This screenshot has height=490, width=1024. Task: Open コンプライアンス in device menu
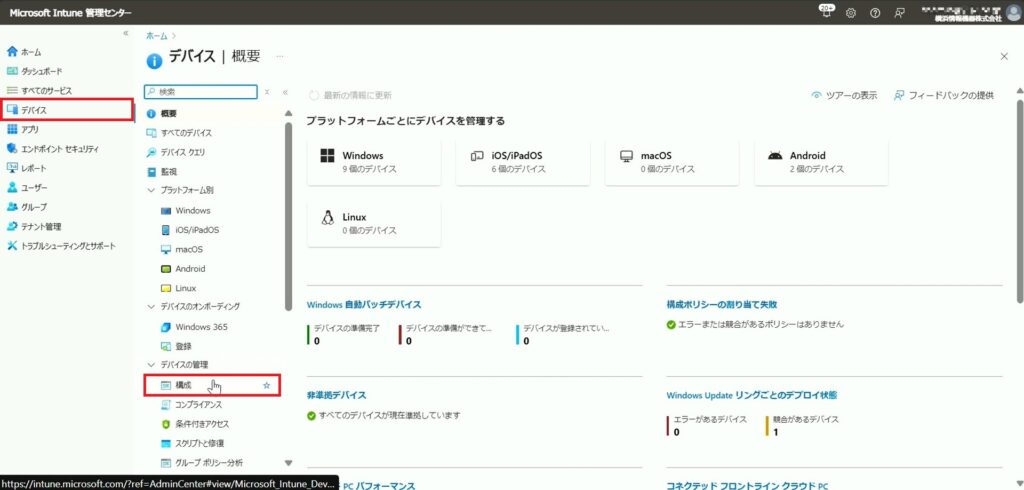click(192, 405)
